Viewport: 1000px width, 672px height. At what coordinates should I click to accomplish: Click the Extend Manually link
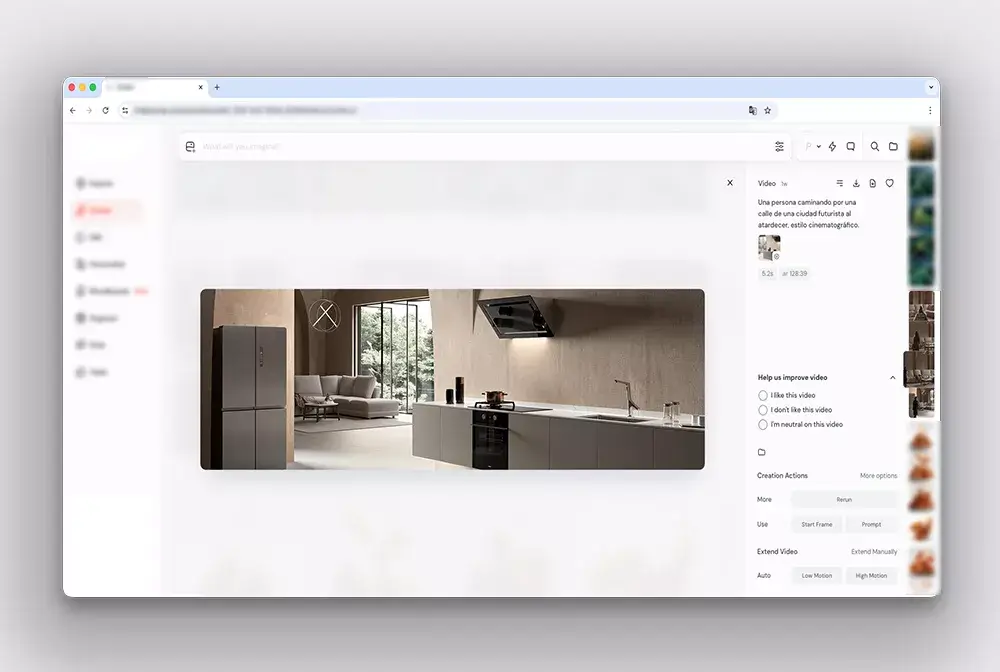click(x=873, y=552)
